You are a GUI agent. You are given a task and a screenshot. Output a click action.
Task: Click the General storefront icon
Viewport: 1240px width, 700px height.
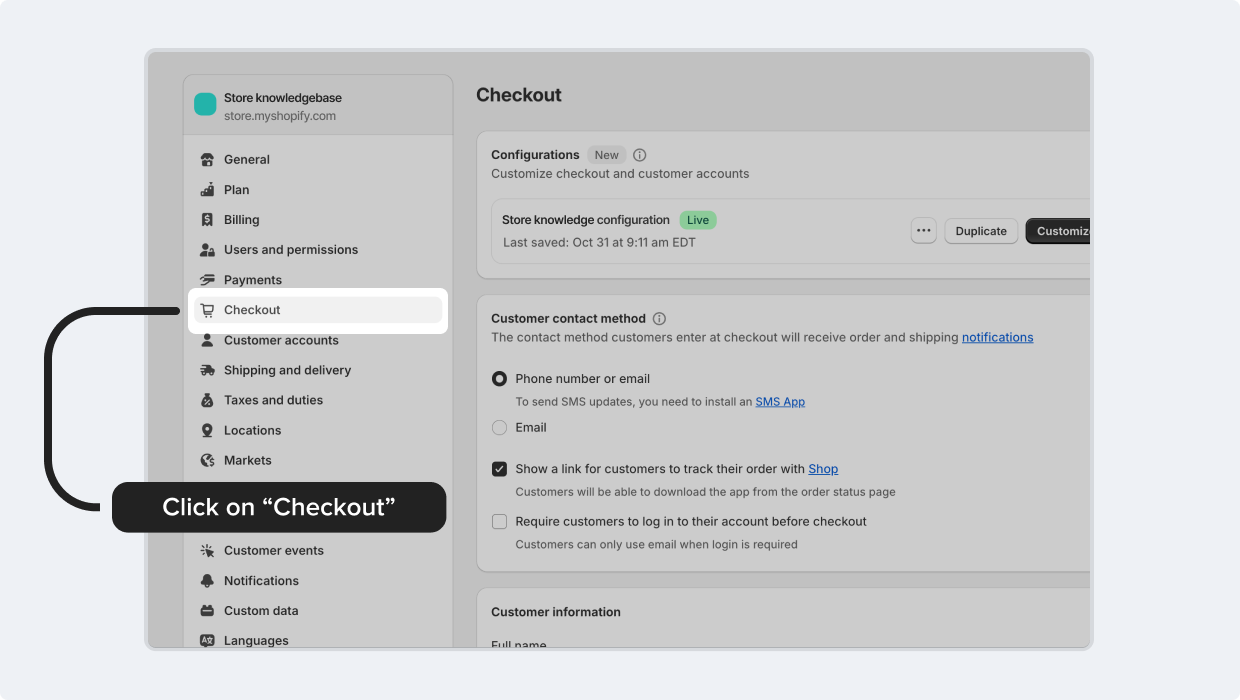207,160
